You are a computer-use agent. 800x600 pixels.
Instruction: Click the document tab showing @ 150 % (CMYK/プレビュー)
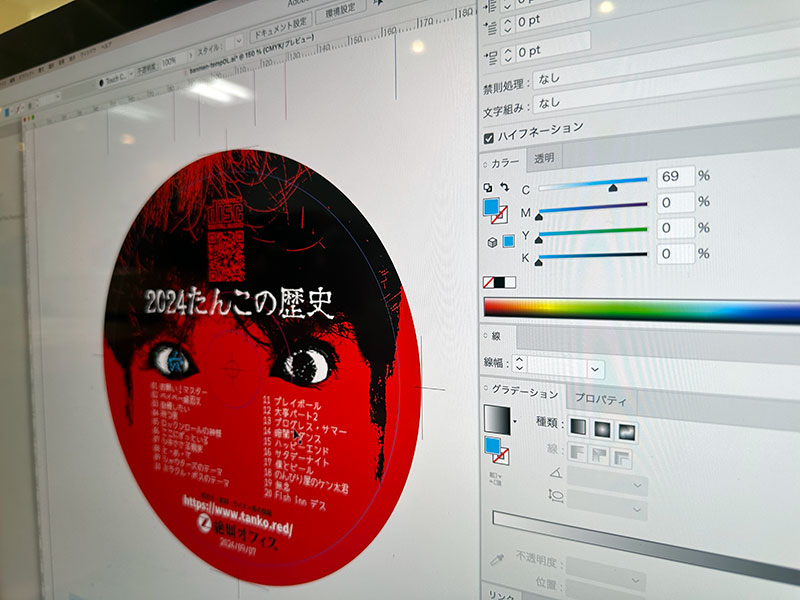tap(250, 55)
